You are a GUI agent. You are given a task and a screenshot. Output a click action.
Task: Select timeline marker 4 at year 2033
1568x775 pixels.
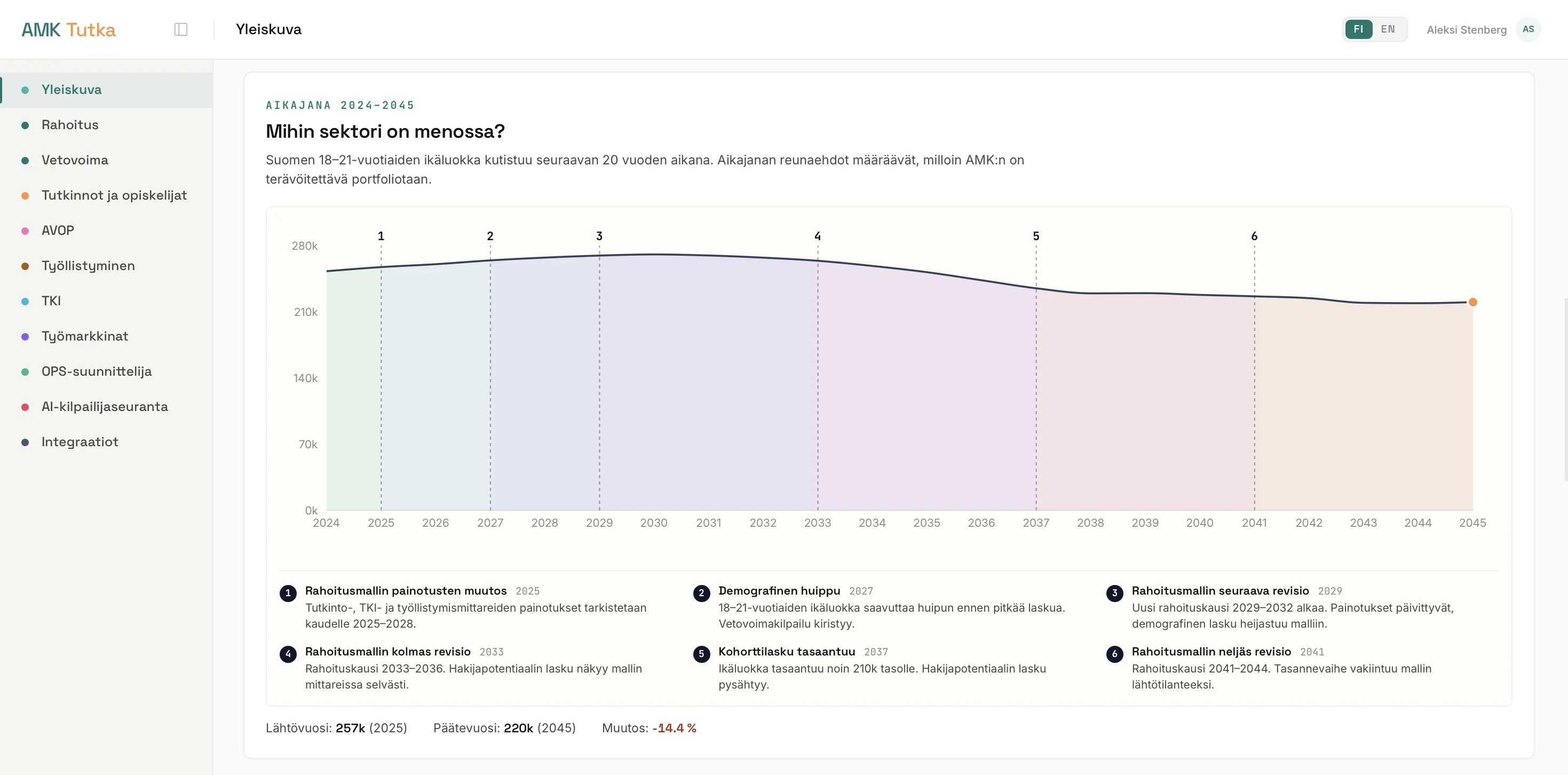pos(818,235)
